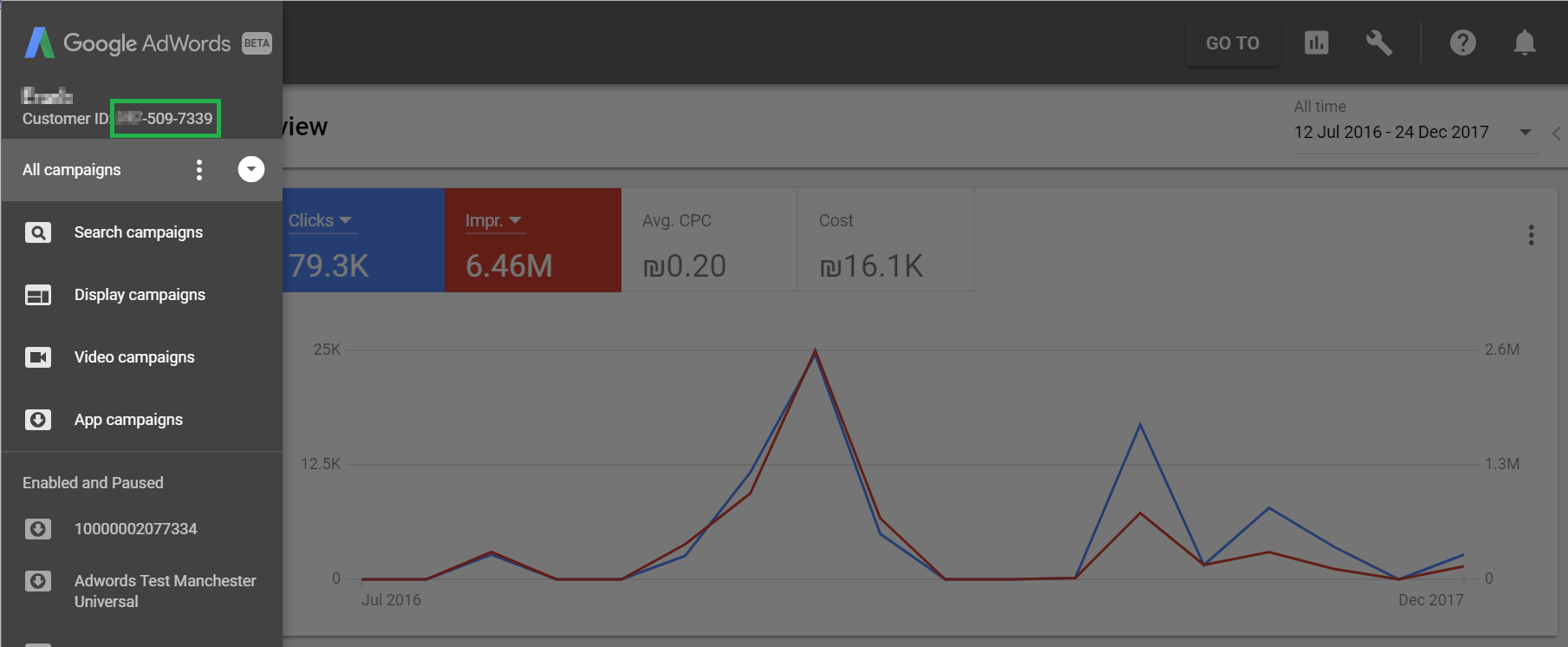
Task: Open the notifications bell
Action: point(1524,42)
